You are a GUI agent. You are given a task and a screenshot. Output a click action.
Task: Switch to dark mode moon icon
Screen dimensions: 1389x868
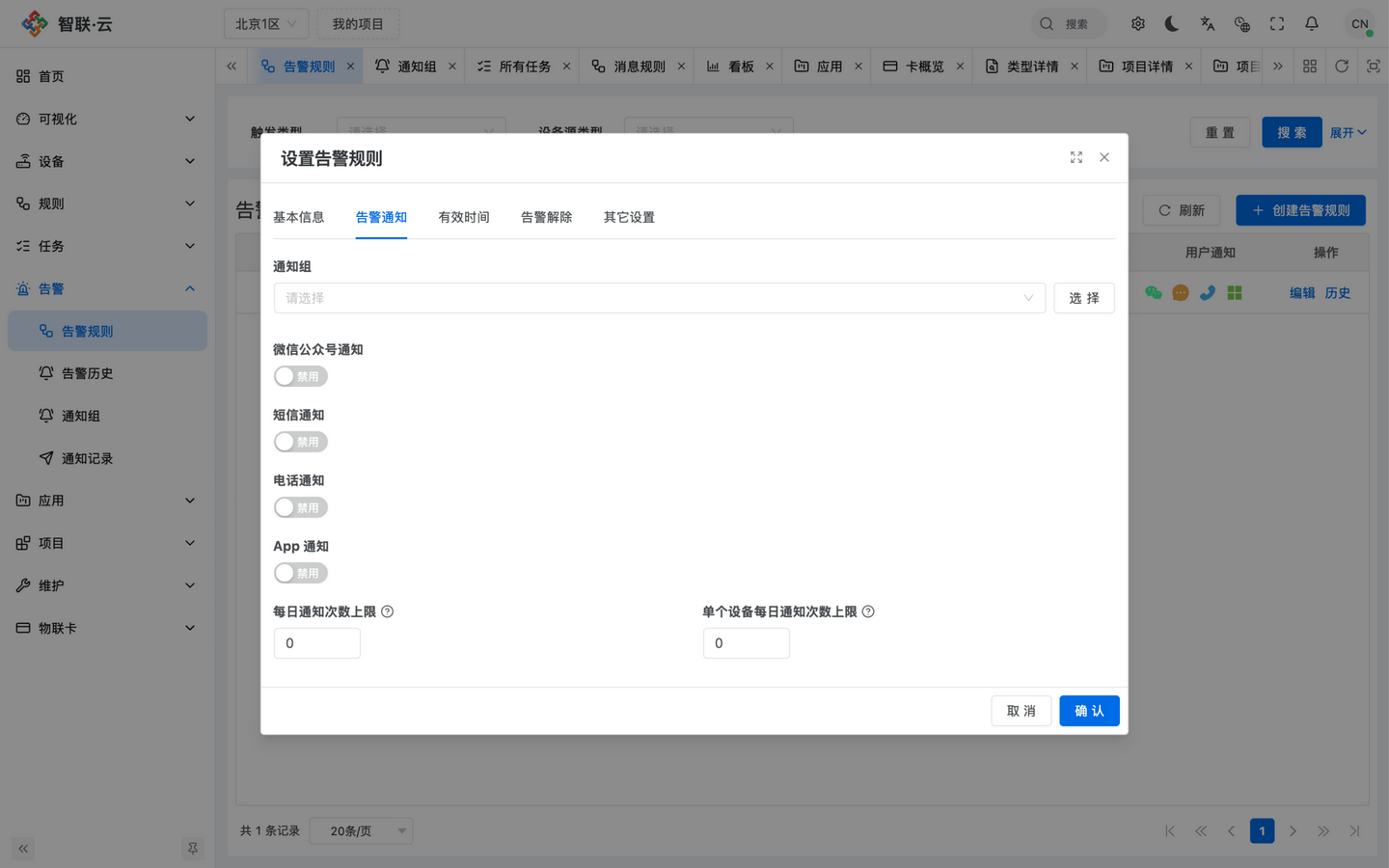coord(1172,24)
